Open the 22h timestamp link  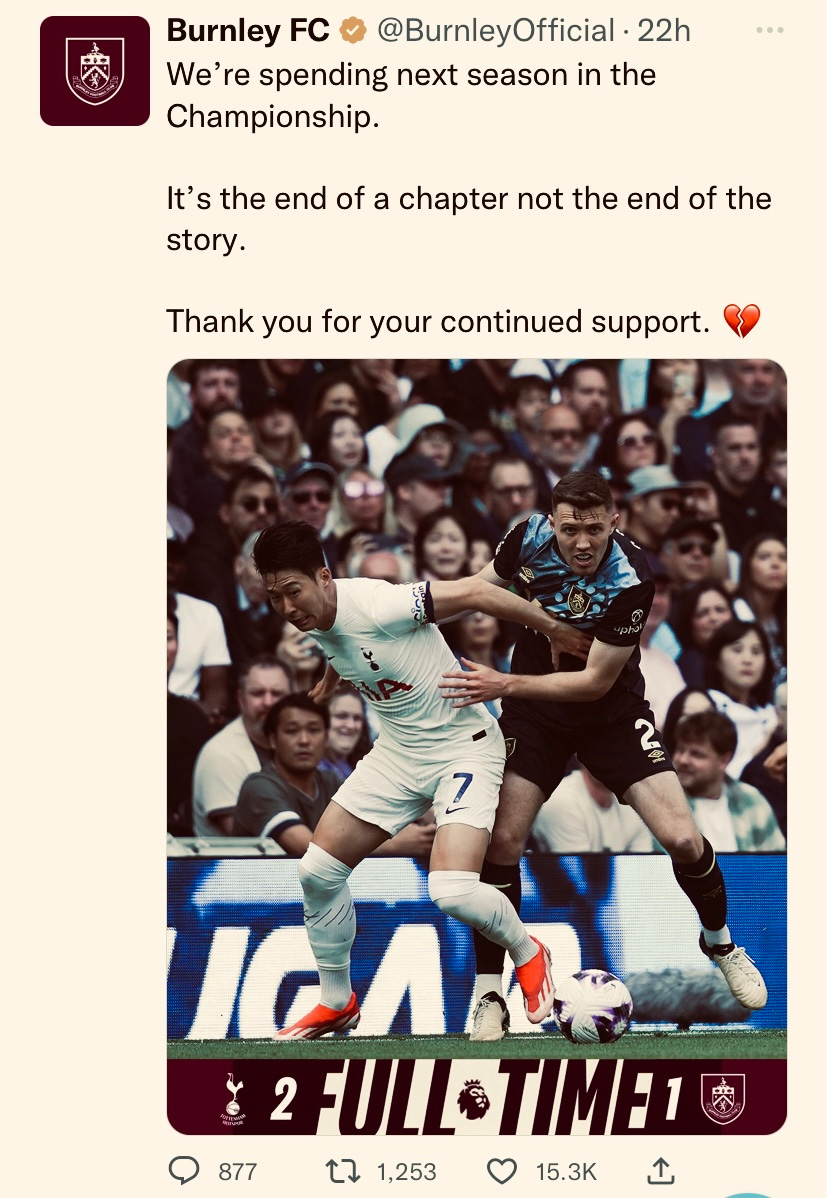pos(663,31)
